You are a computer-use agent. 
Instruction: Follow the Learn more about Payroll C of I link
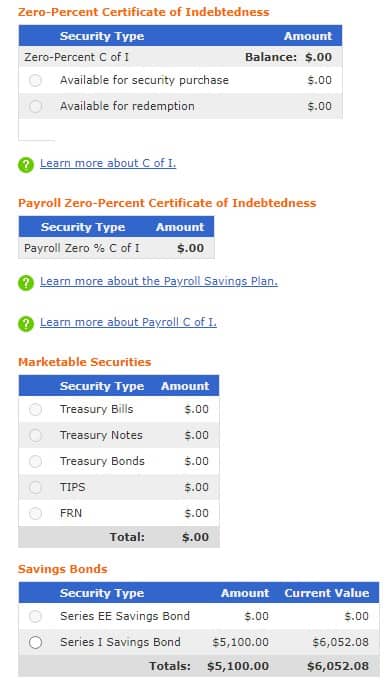coord(128,322)
